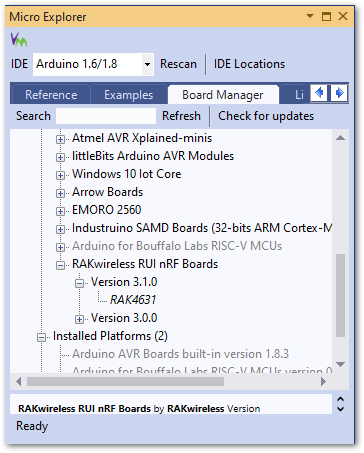
Task: Select littleBits Arduino AVR Modules label
Action: click(x=153, y=156)
